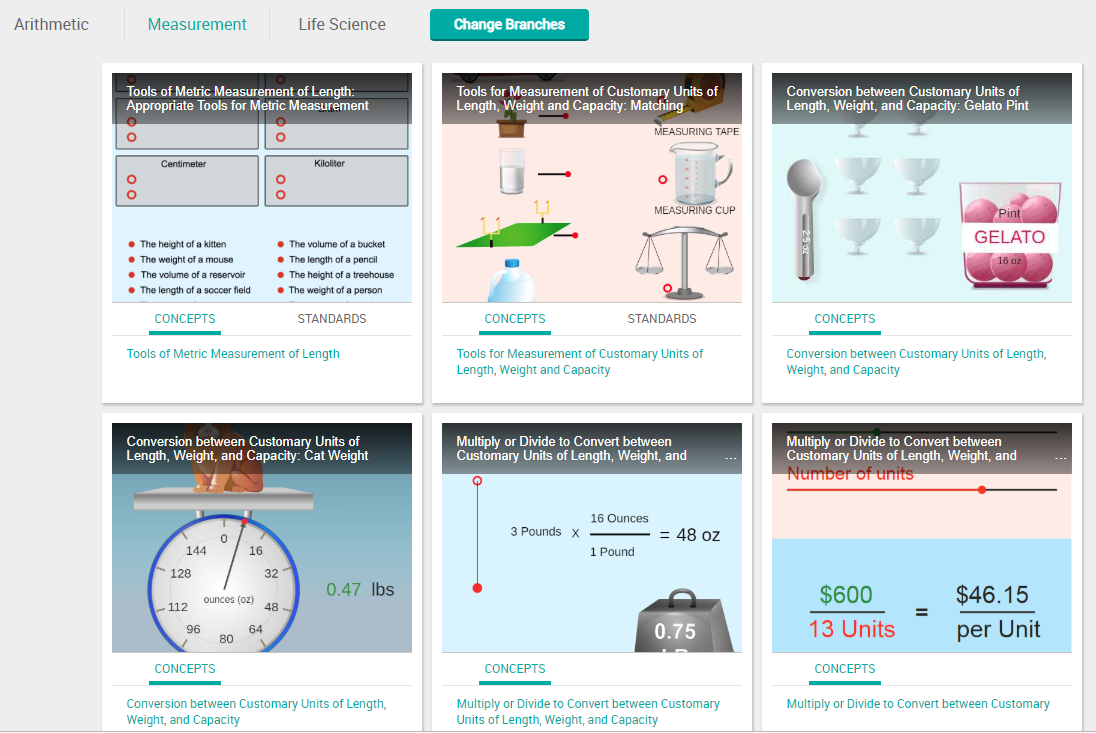This screenshot has width=1096, height=733.
Task: Select the CONCEPTS tab on the Cat Weight card
Action: coord(184,668)
